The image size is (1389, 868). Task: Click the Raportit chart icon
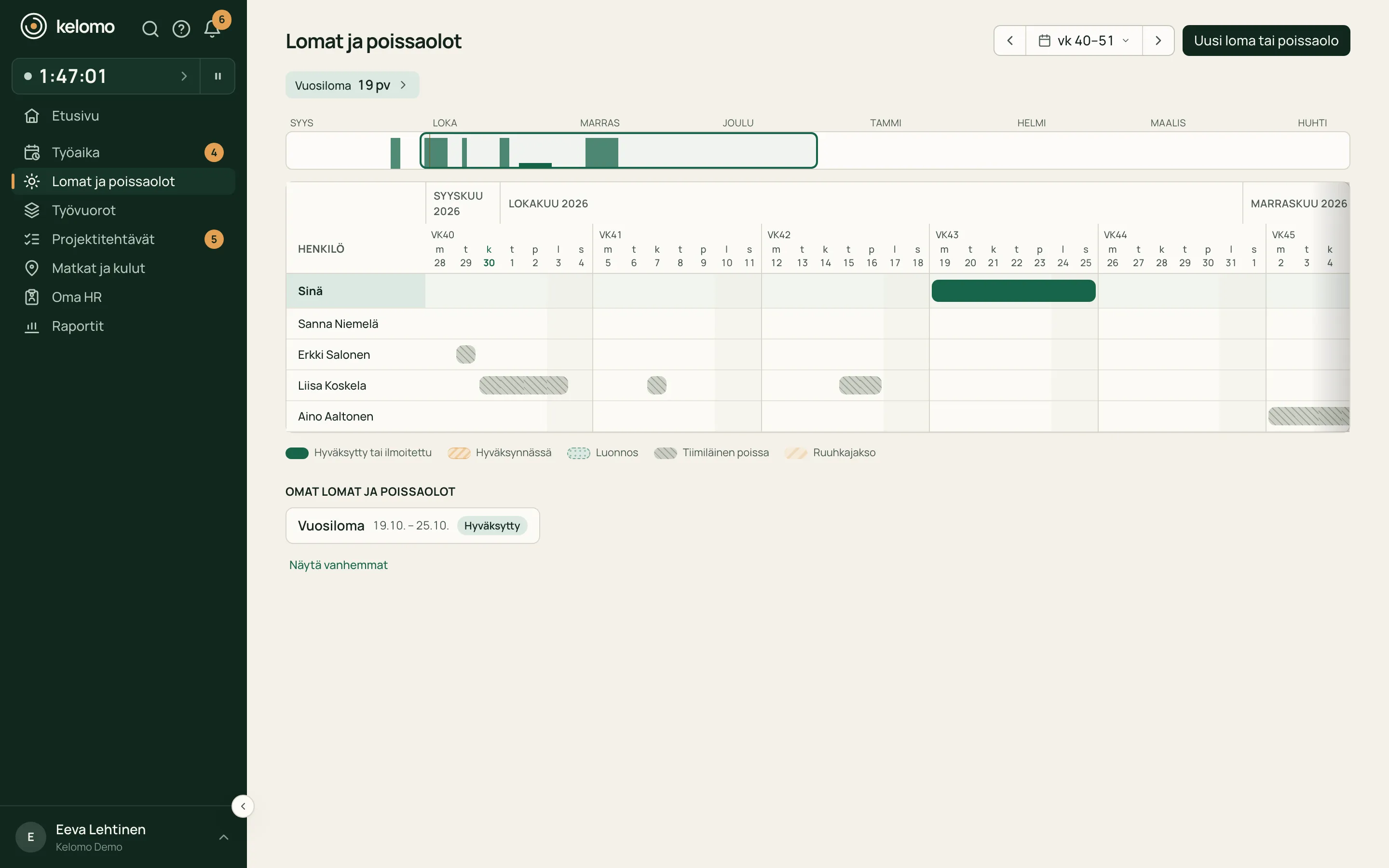point(32,326)
